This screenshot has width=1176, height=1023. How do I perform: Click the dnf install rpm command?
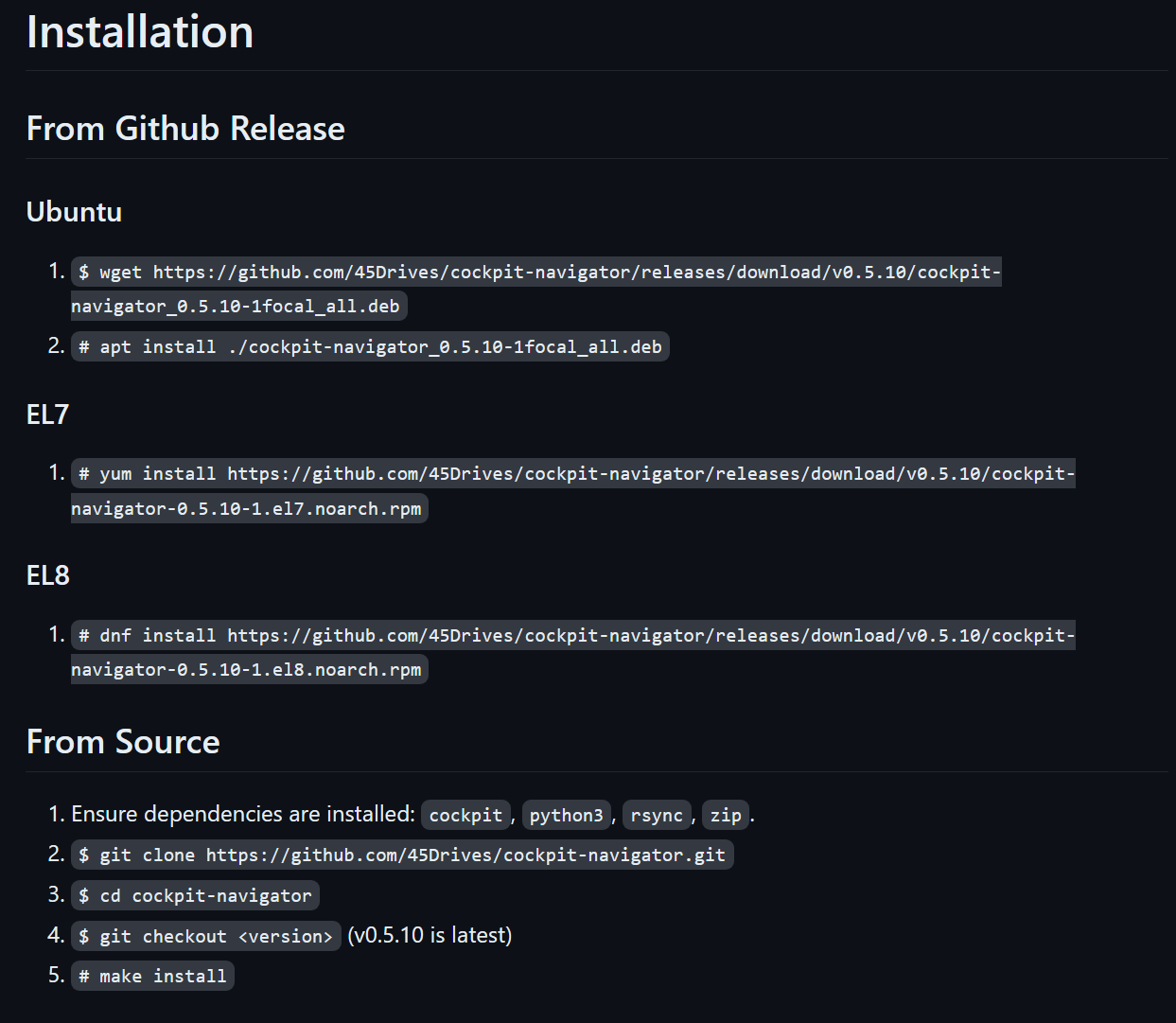click(x=573, y=635)
